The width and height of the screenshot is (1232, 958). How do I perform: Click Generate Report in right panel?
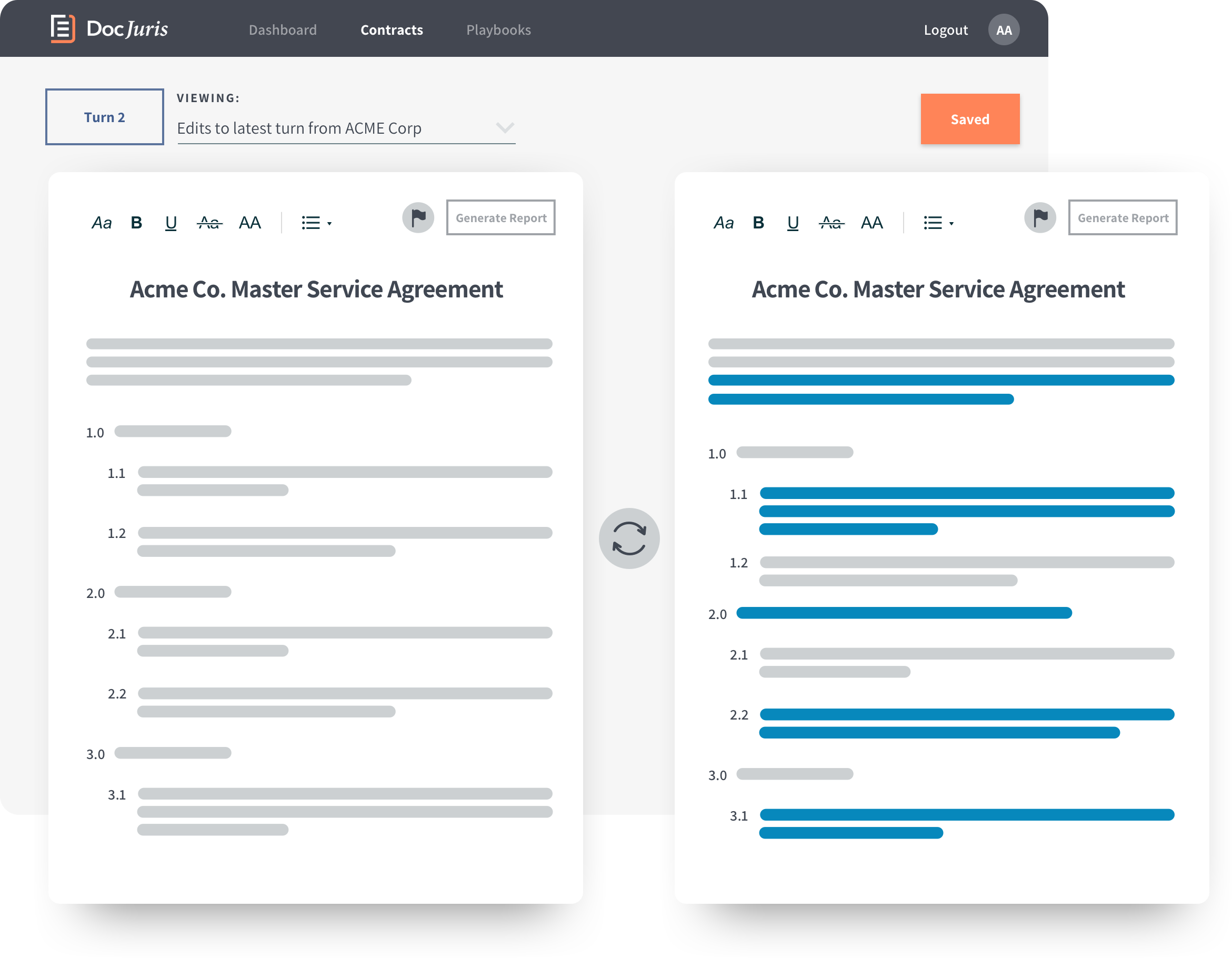click(x=1123, y=218)
